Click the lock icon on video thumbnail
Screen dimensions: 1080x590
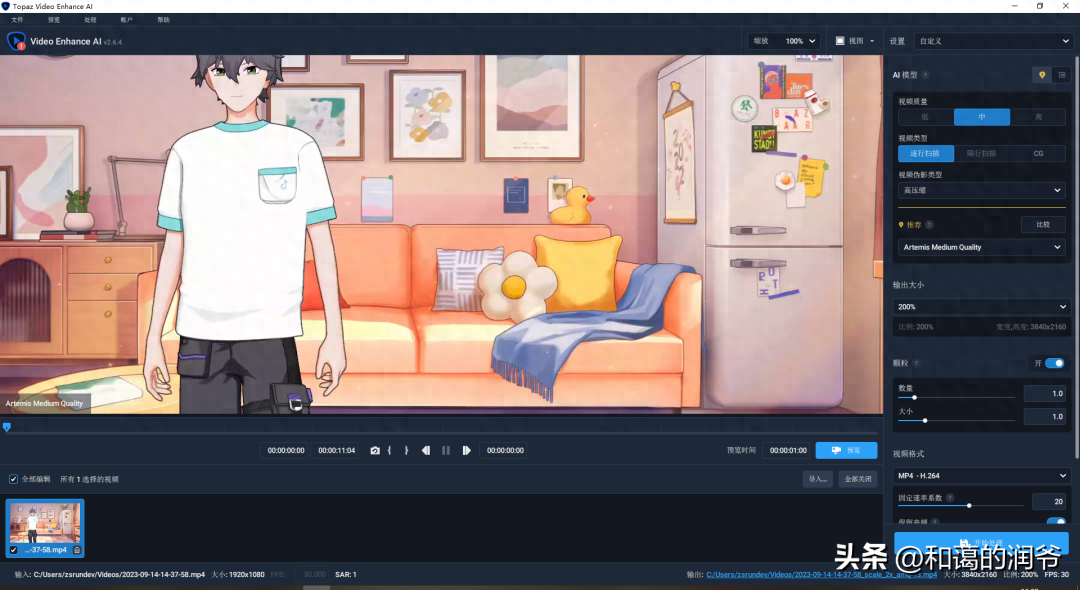77,550
